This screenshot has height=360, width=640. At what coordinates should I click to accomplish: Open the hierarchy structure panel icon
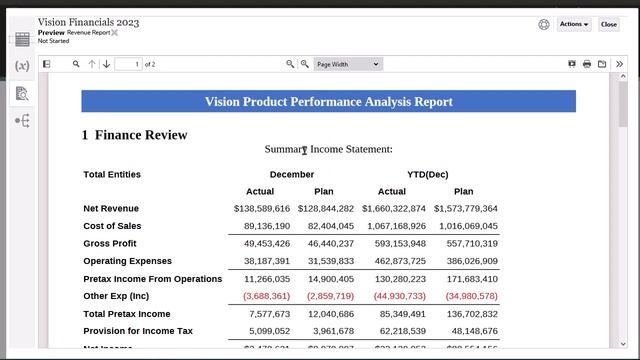[x=22, y=121]
